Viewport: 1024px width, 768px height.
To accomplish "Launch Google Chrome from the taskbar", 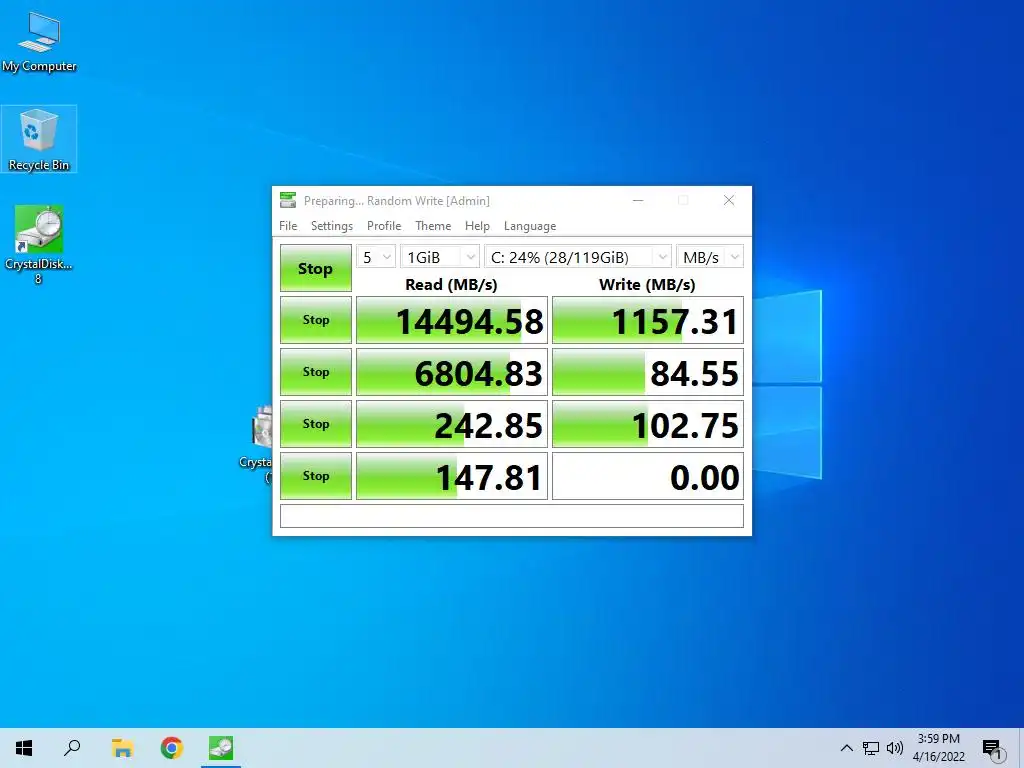I will coord(172,748).
